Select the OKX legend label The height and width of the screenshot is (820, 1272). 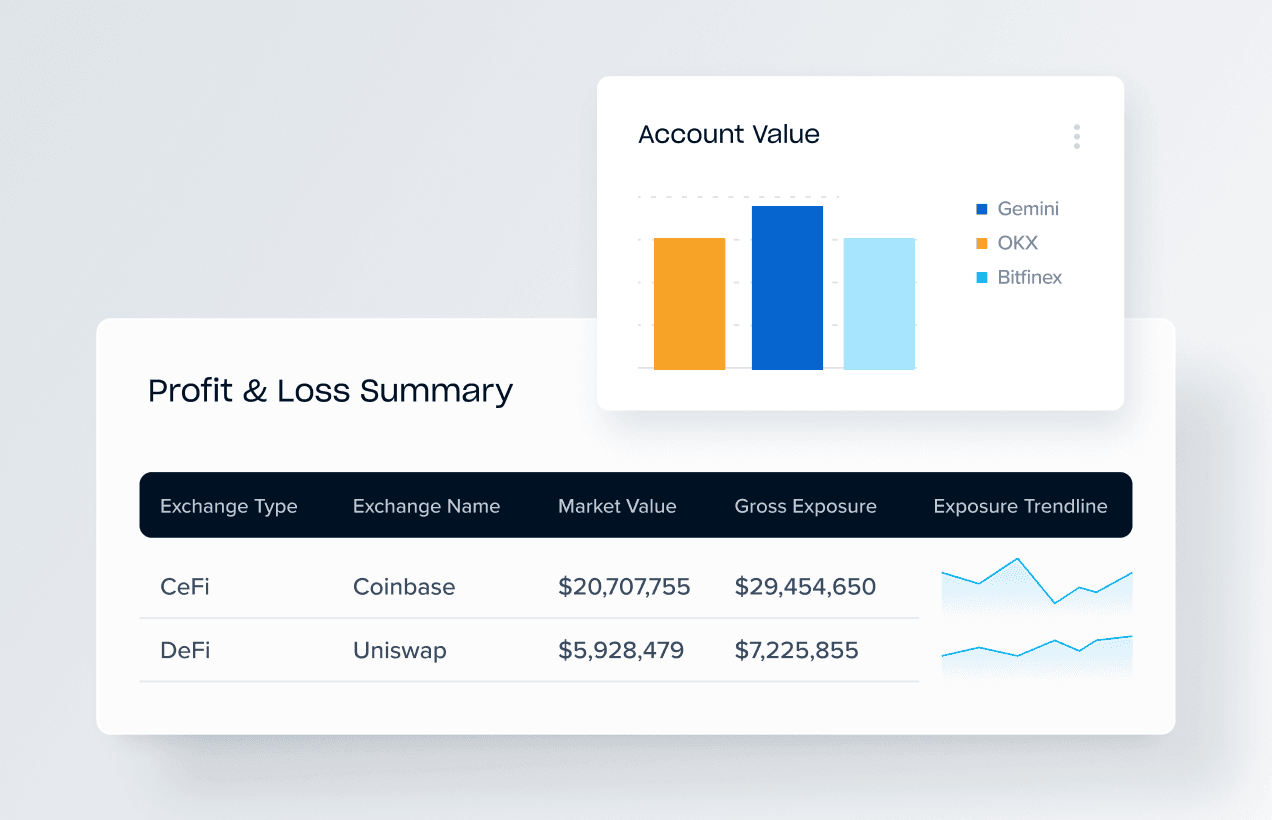[1018, 243]
